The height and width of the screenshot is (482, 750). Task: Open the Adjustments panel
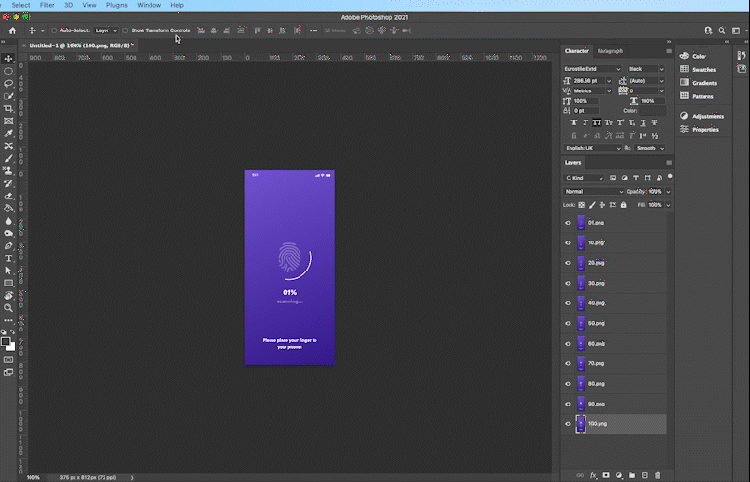tap(702, 116)
